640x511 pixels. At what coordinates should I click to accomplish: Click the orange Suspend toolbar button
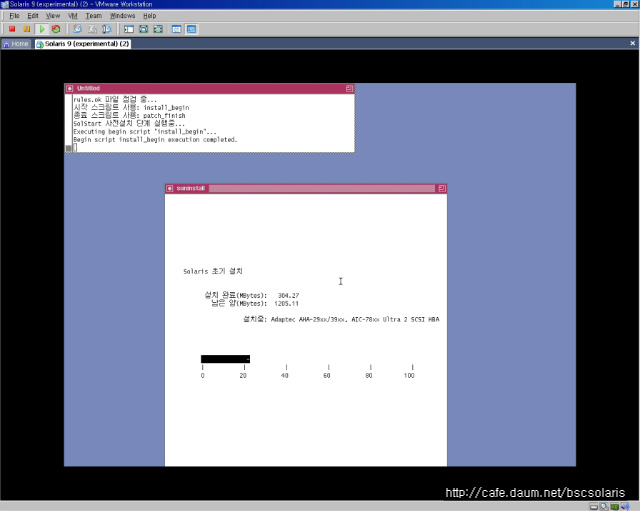(27, 29)
